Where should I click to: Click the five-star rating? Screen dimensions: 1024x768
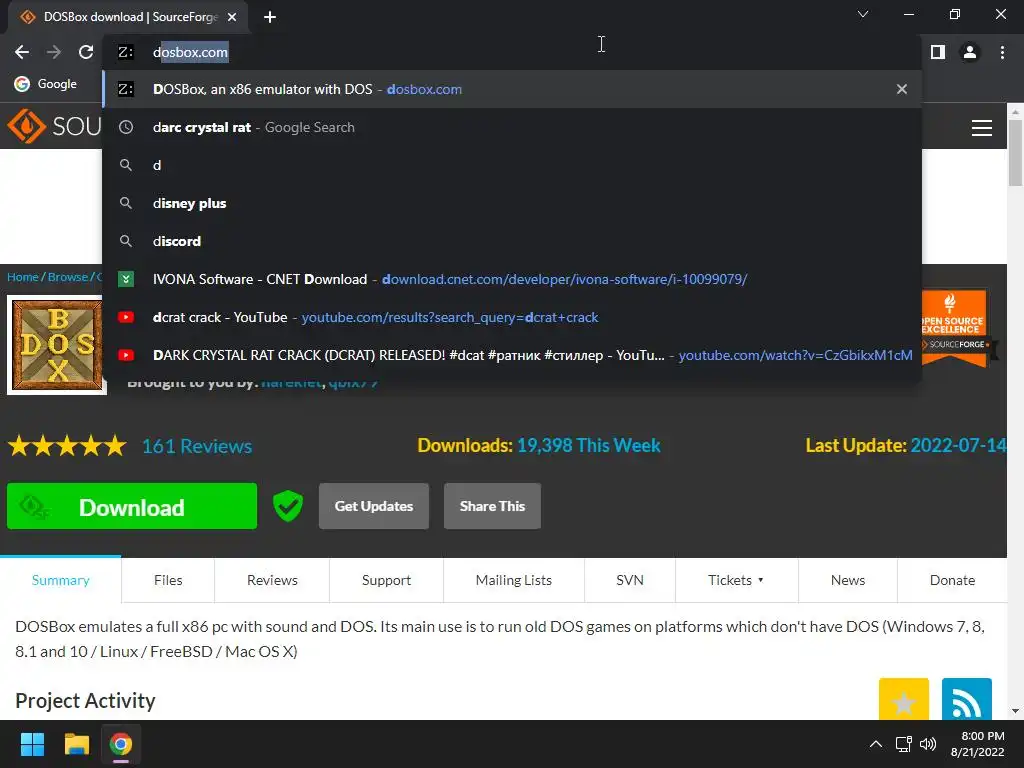(67, 446)
